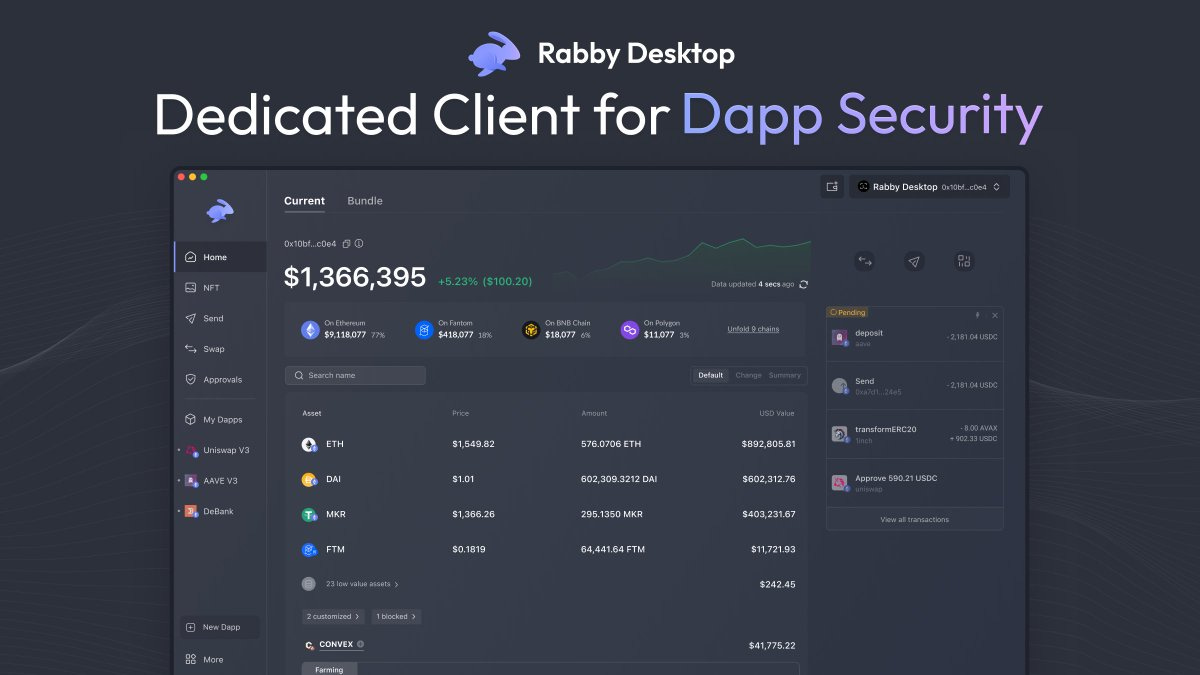Screen dimensions: 1200x675
Task: Click the USD Value column header
Action: (777, 413)
